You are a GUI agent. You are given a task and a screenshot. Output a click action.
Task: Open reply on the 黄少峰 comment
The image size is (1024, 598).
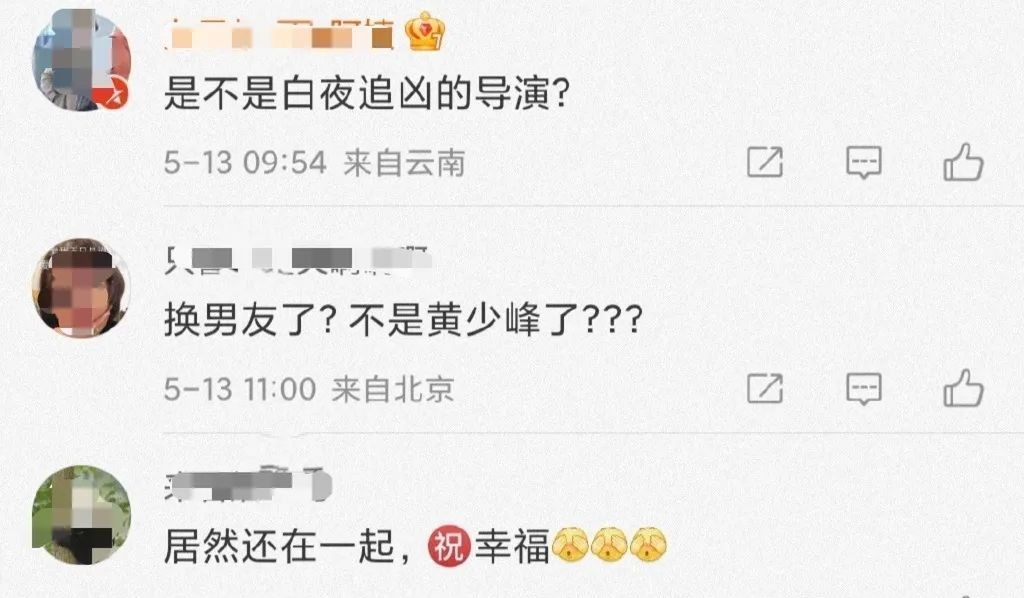click(863, 389)
